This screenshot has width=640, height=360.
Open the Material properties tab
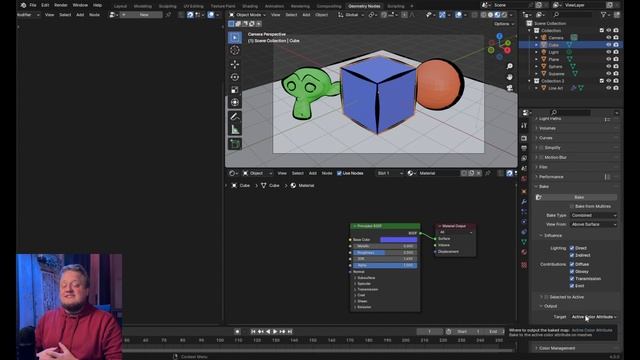point(524,252)
